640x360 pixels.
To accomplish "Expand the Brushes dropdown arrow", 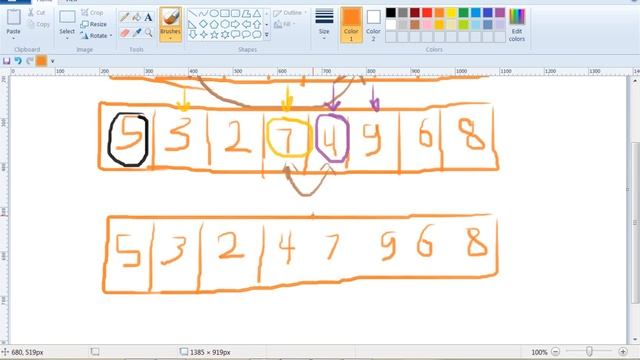I will coord(170,38).
